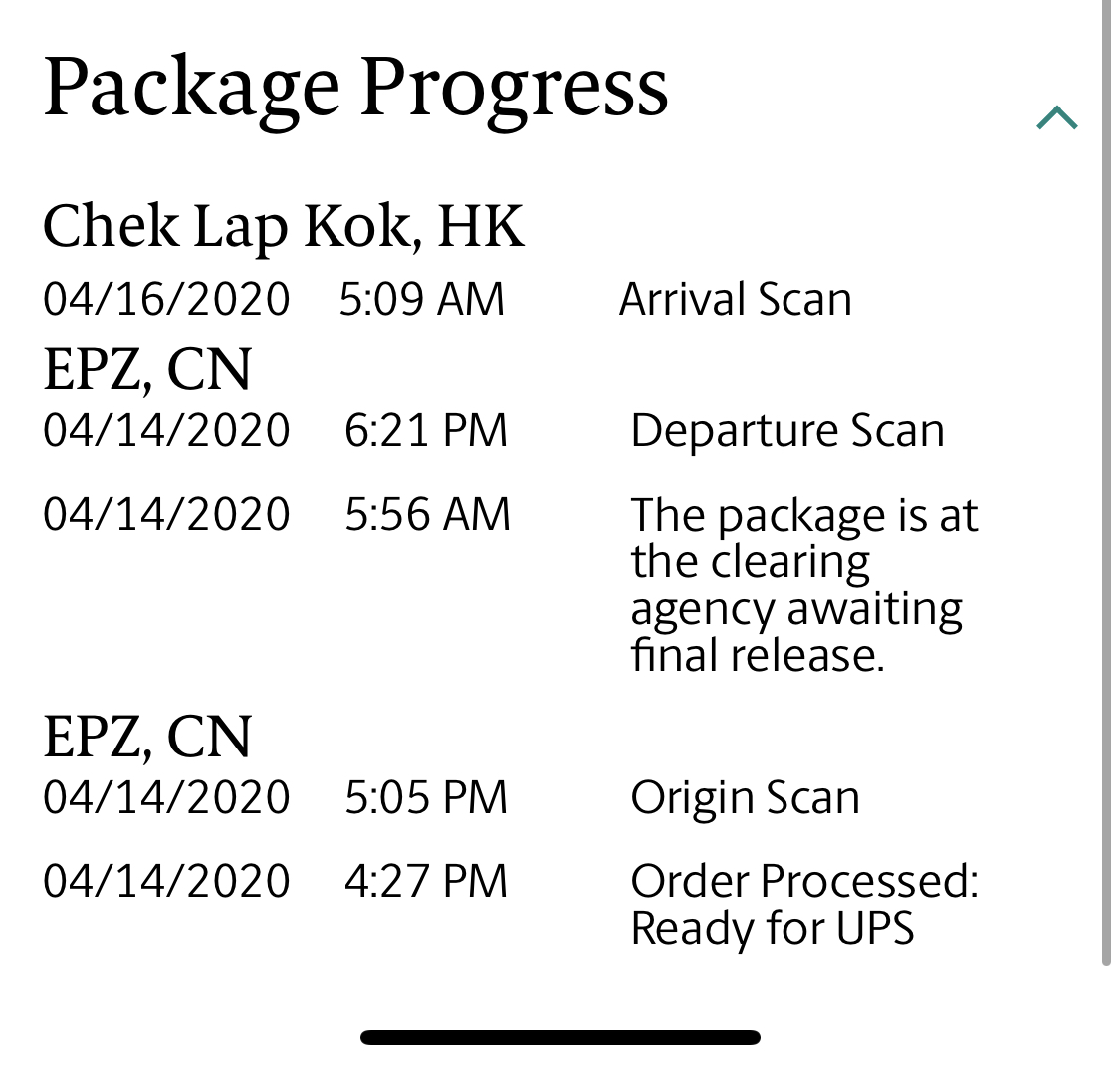Image resolution: width=1120 pixels, height=1069 pixels.
Task: Collapse the Package Progress section chevron
Action: pyautogui.click(x=1056, y=119)
